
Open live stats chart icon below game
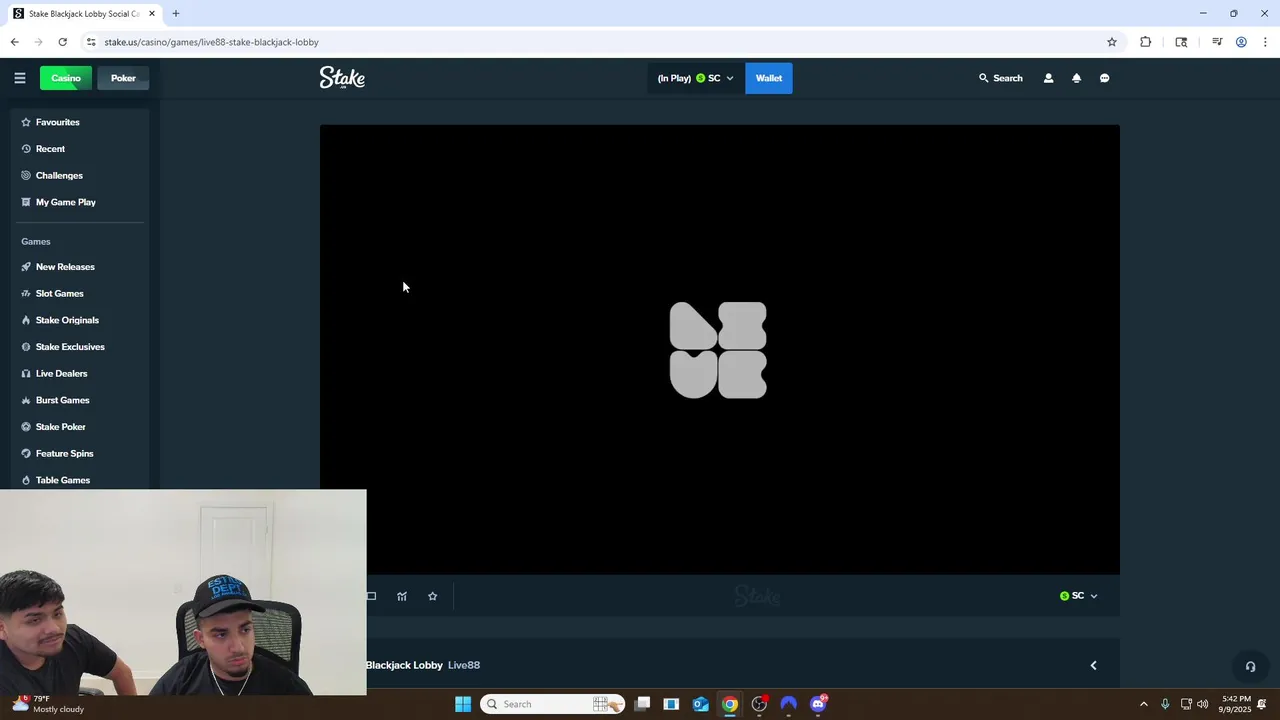402,596
